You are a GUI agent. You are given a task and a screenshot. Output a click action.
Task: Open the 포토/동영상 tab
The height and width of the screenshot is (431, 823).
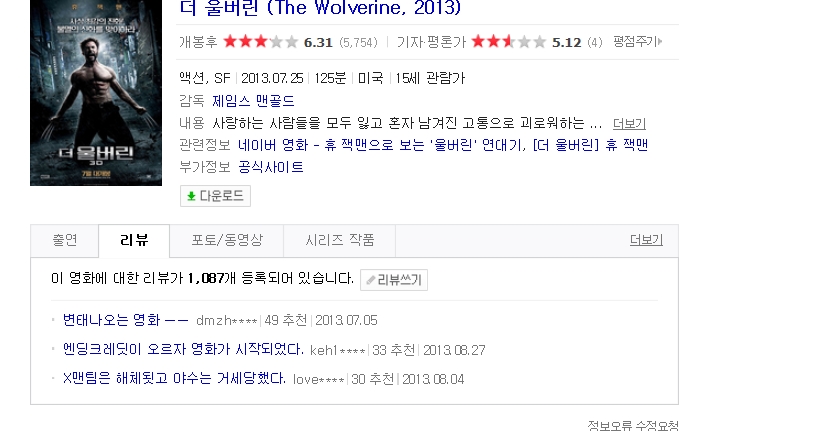pos(227,240)
